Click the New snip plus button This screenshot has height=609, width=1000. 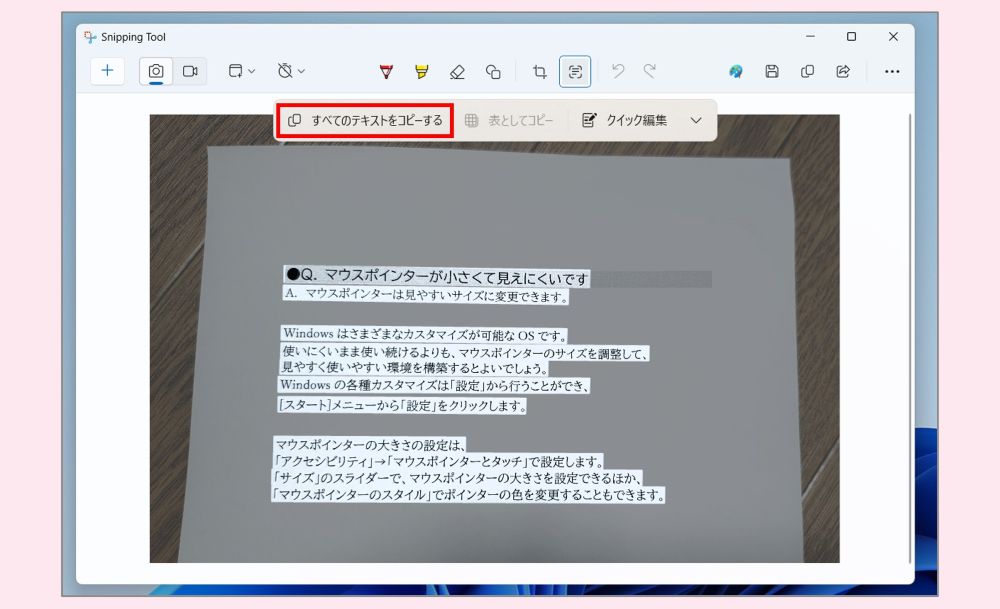tap(107, 71)
